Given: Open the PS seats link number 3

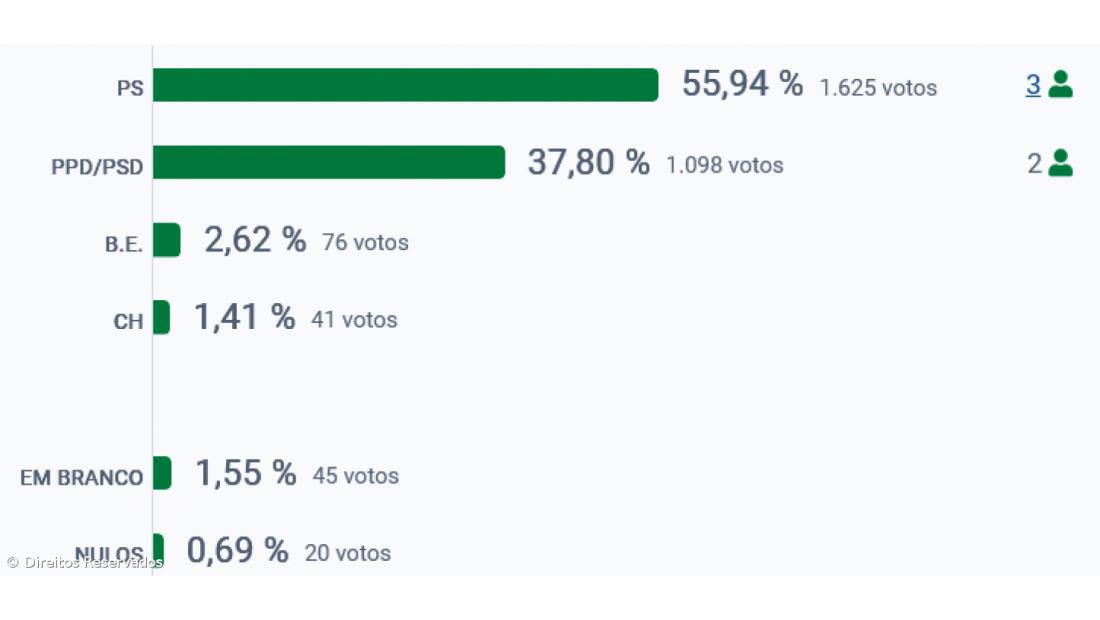Looking at the screenshot, I should (1033, 86).
